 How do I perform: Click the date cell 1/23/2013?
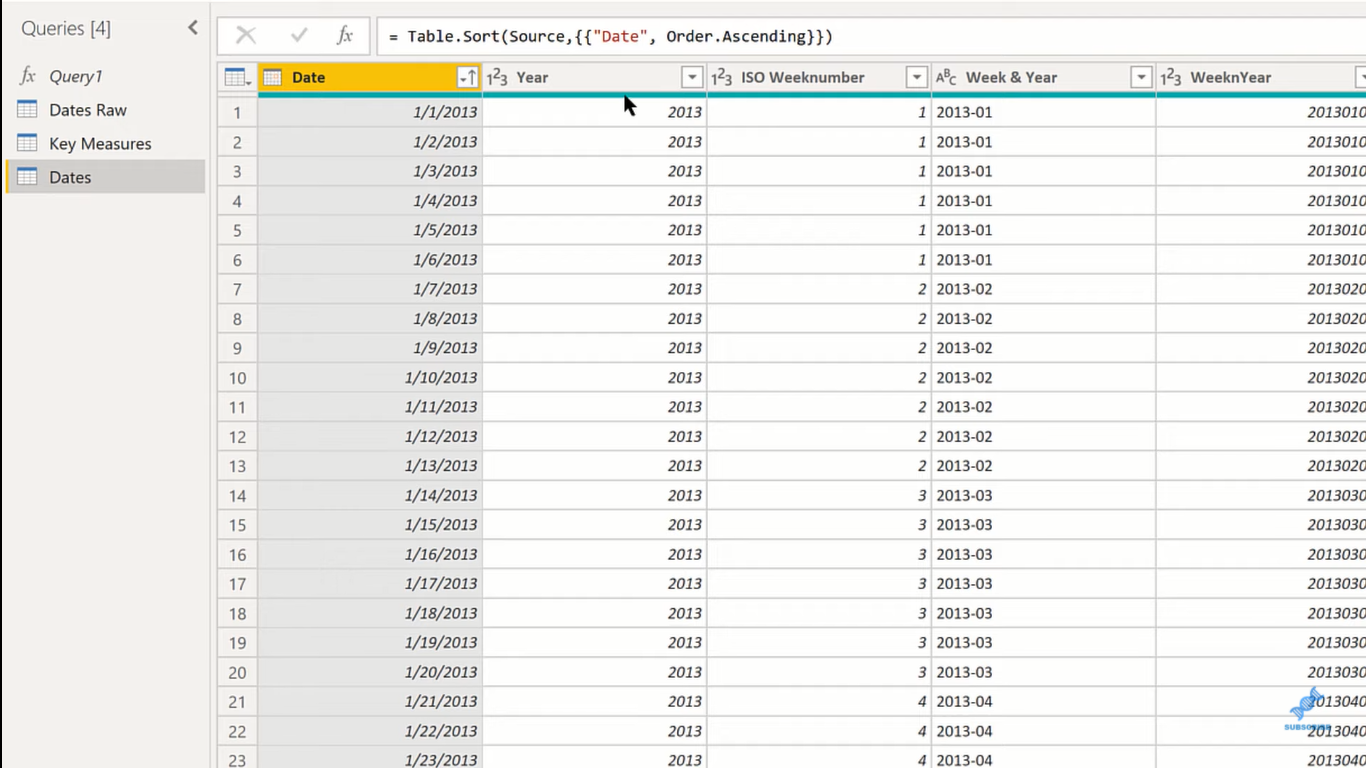[x=370, y=758]
